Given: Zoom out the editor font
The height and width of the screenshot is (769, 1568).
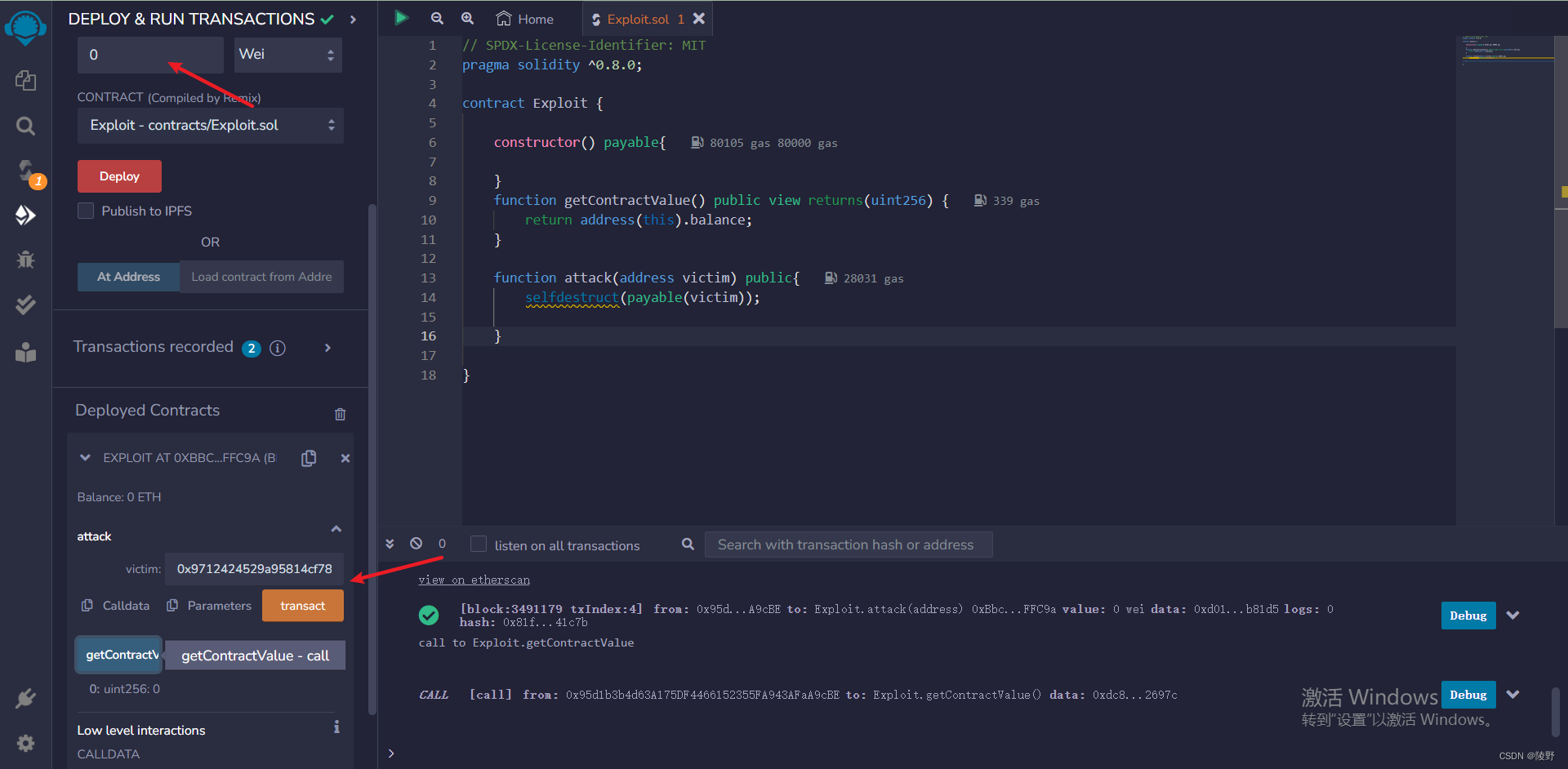Looking at the screenshot, I should (437, 18).
